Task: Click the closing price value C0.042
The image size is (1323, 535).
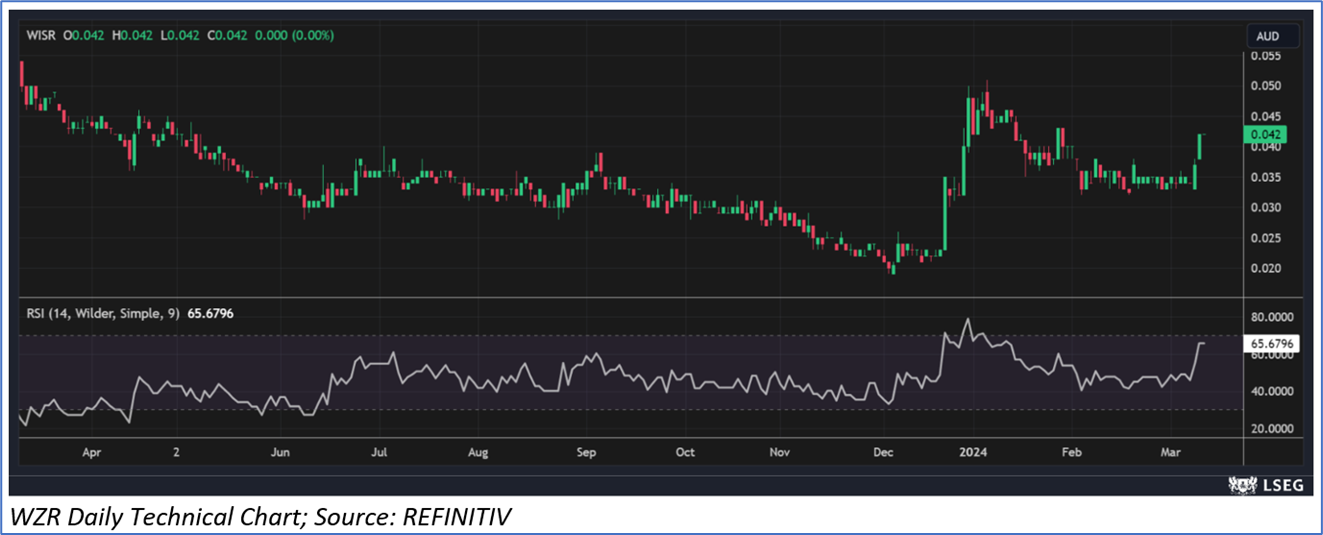Action: (223, 36)
